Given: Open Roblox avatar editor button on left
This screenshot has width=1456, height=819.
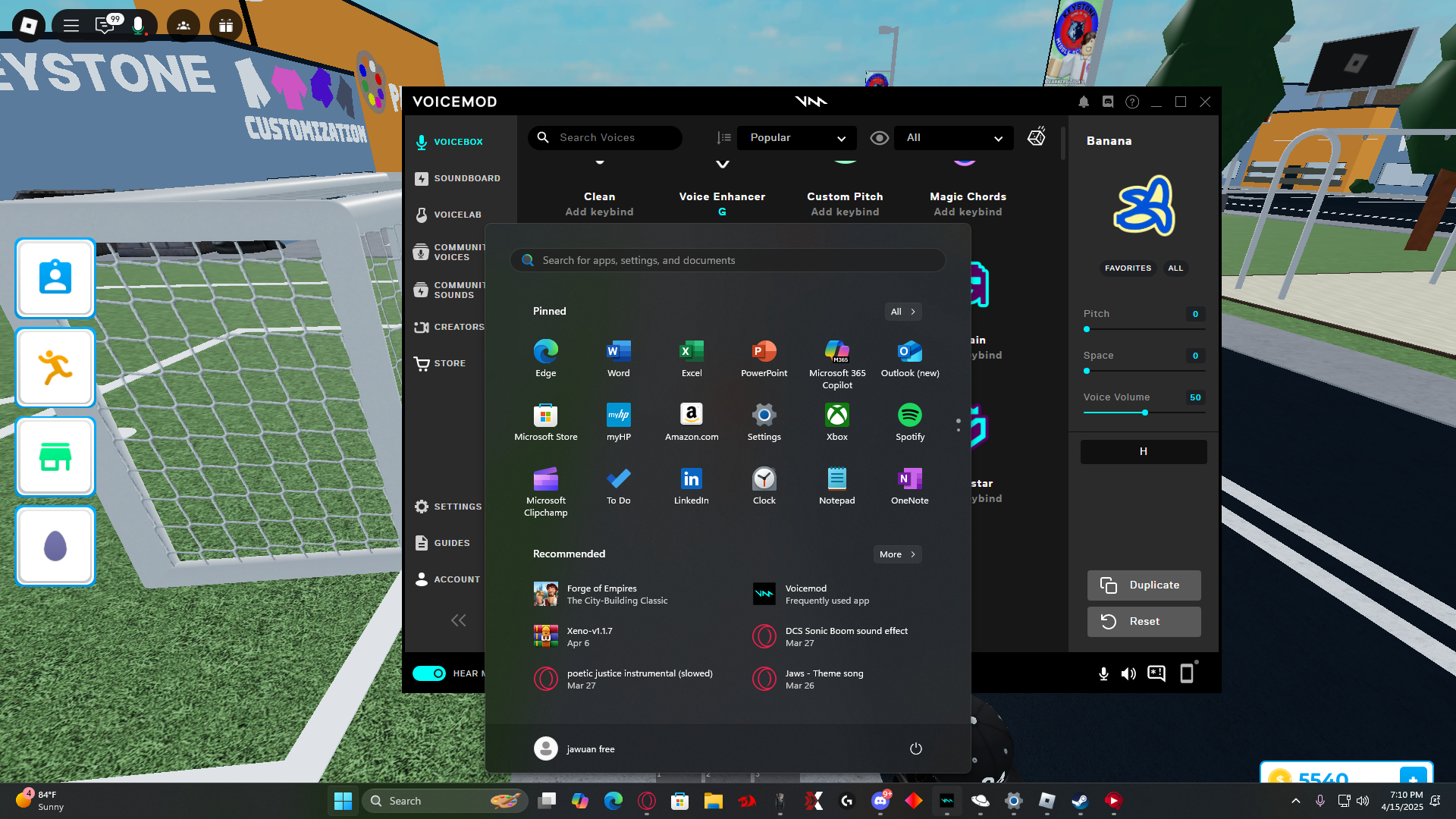Looking at the screenshot, I should click(x=55, y=278).
